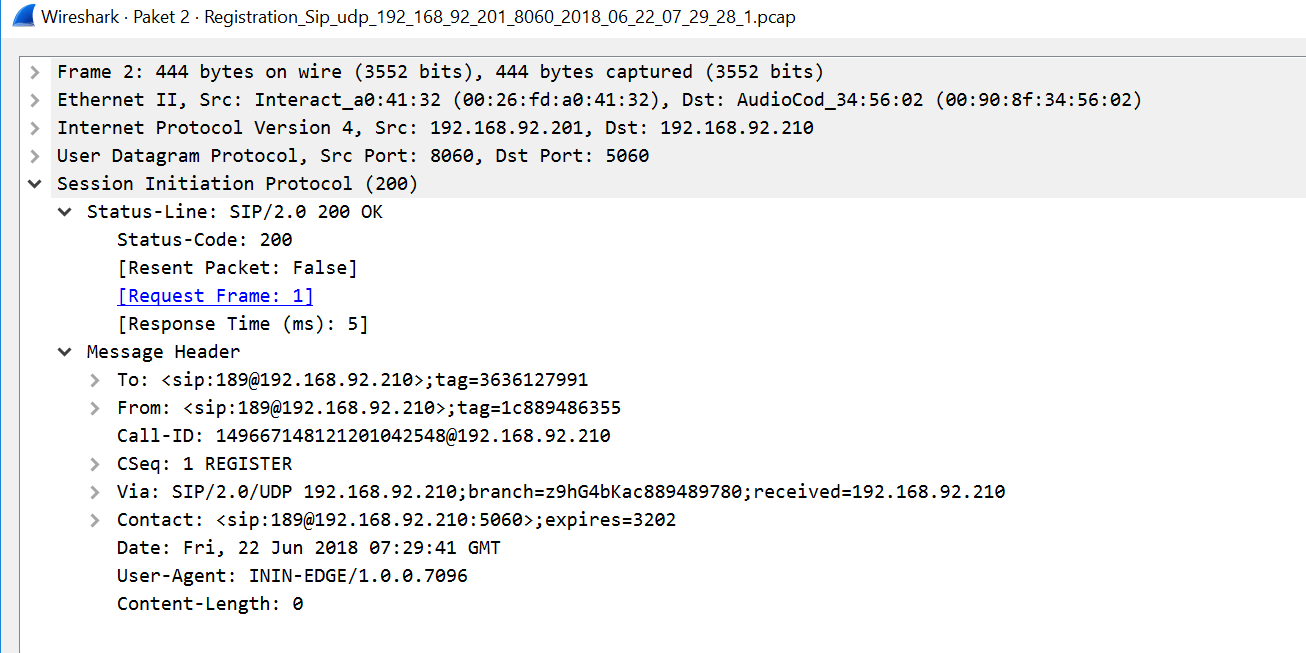Expand the CSeq header field
Screen dimensions: 1306x653
[x=95, y=463]
